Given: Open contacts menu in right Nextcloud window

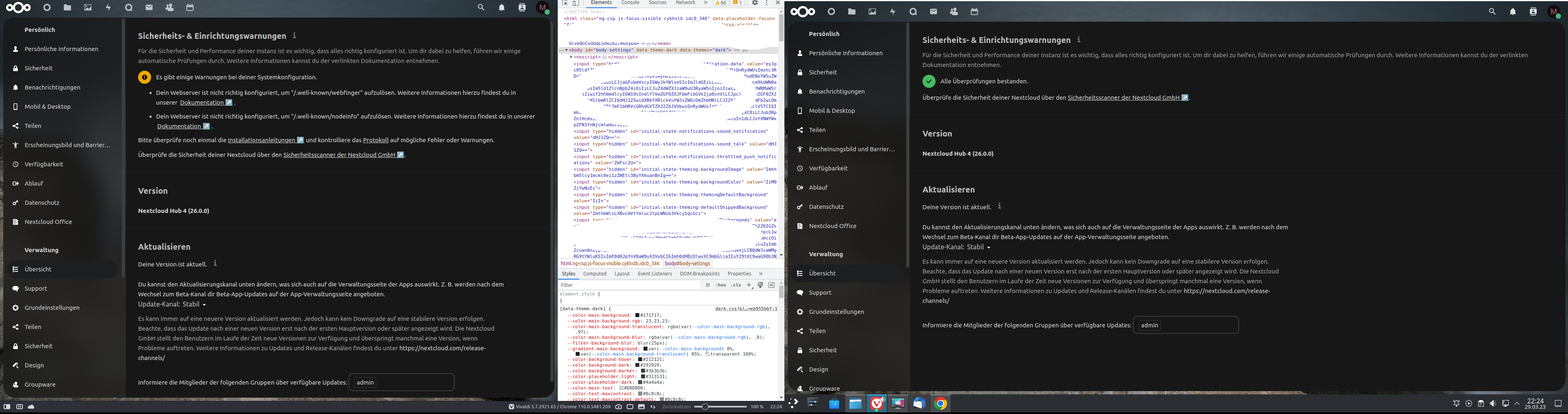Looking at the screenshot, I should point(1533,11).
